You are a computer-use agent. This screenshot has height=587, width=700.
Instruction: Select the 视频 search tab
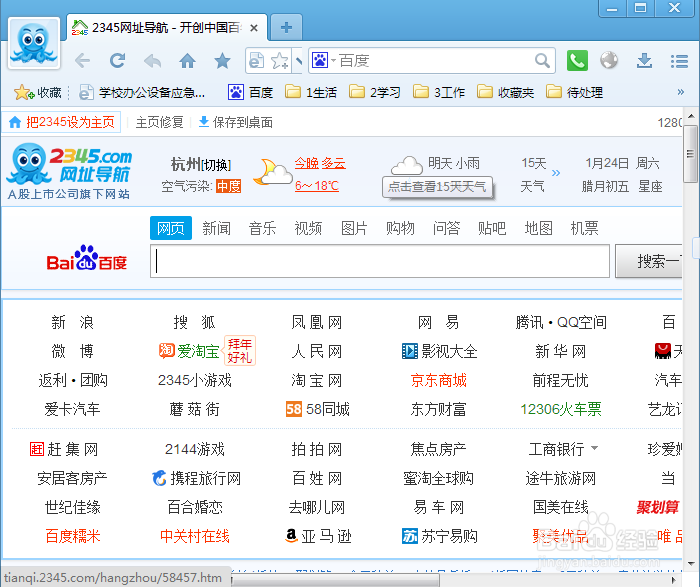tap(308, 228)
